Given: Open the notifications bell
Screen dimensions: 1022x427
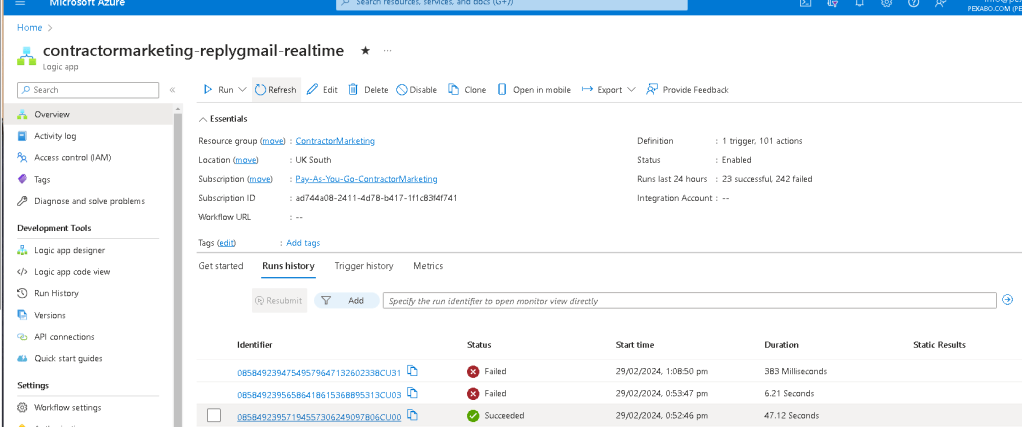Looking at the screenshot, I should (x=859, y=3).
